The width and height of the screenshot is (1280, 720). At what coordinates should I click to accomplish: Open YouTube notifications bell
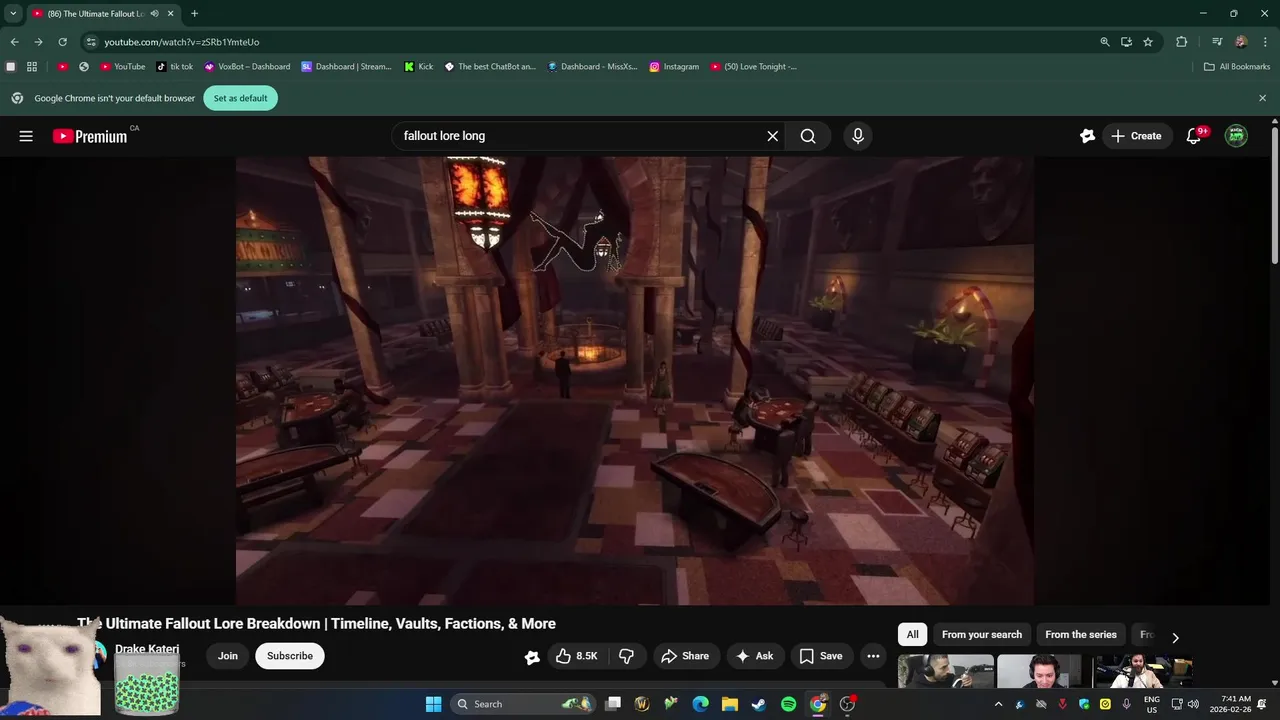(x=1193, y=136)
